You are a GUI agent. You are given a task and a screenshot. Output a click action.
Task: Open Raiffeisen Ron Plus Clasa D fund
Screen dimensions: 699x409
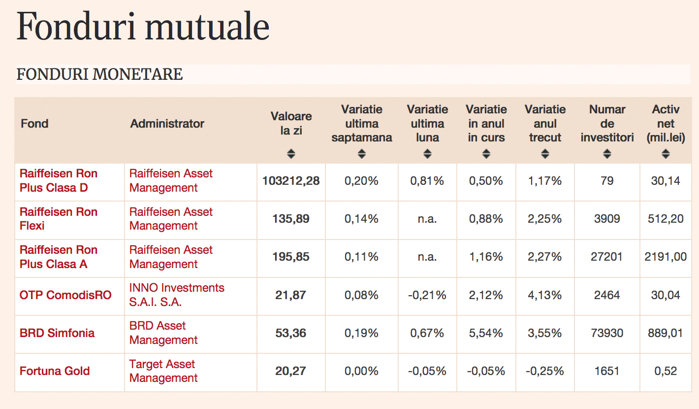[x=58, y=180]
